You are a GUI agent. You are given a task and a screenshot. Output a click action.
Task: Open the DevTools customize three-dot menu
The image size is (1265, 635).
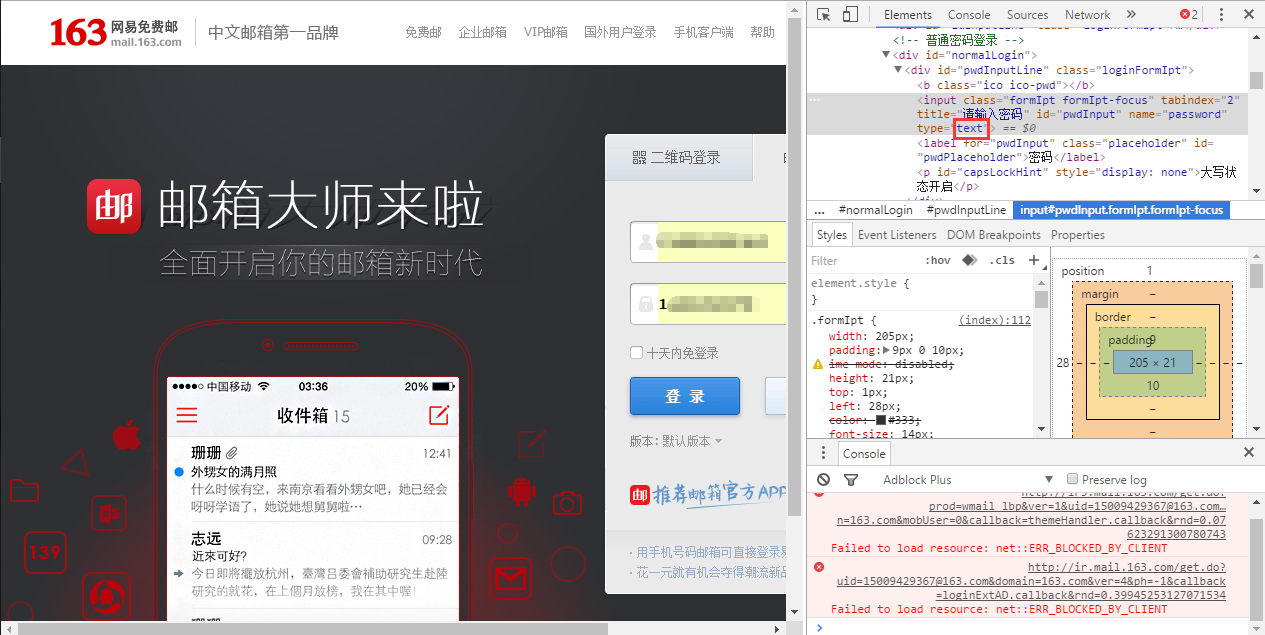tap(1221, 15)
